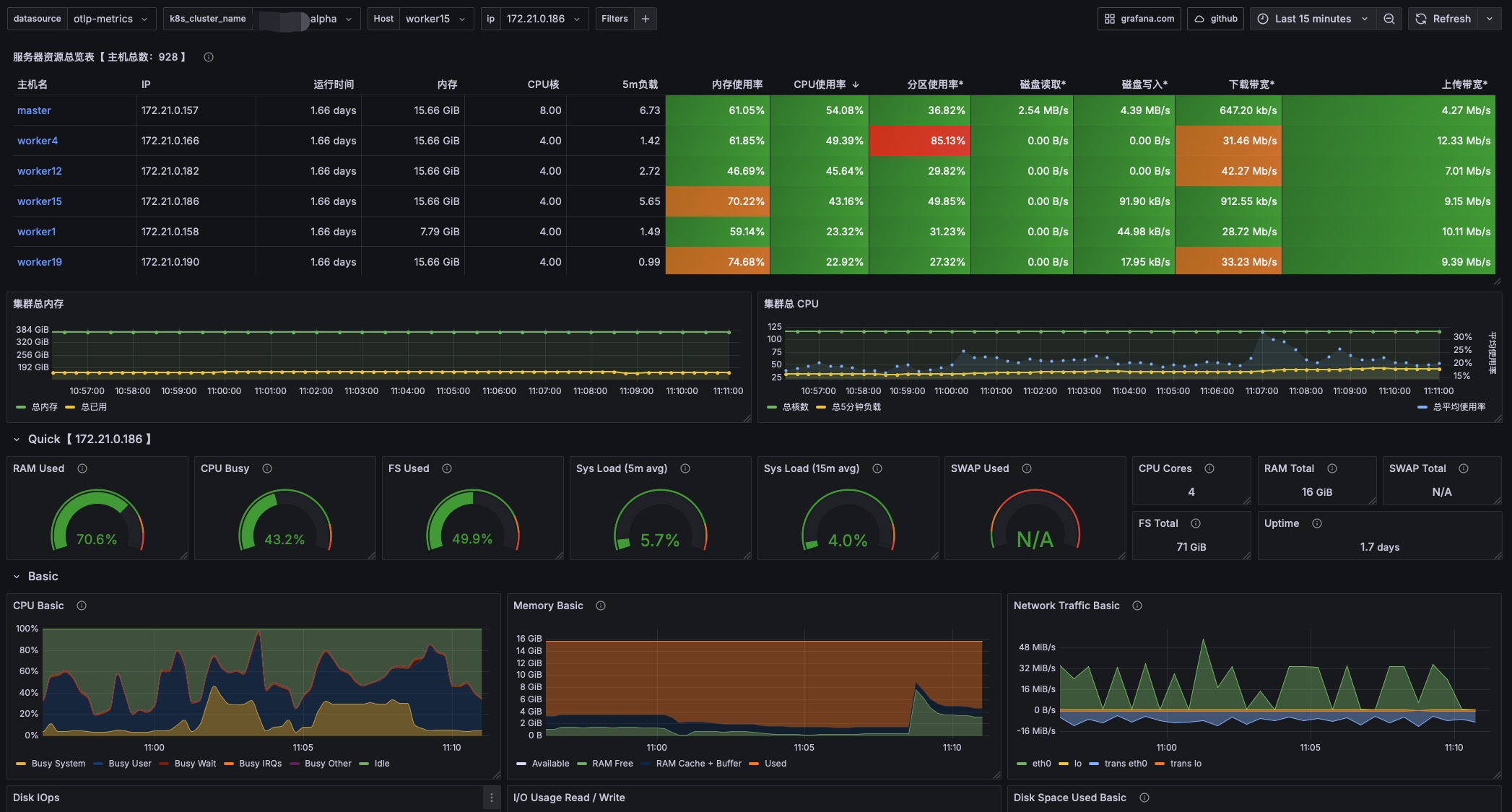This screenshot has width=1512, height=812.
Task: Collapse the Quick section row
Action: (x=17, y=439)
